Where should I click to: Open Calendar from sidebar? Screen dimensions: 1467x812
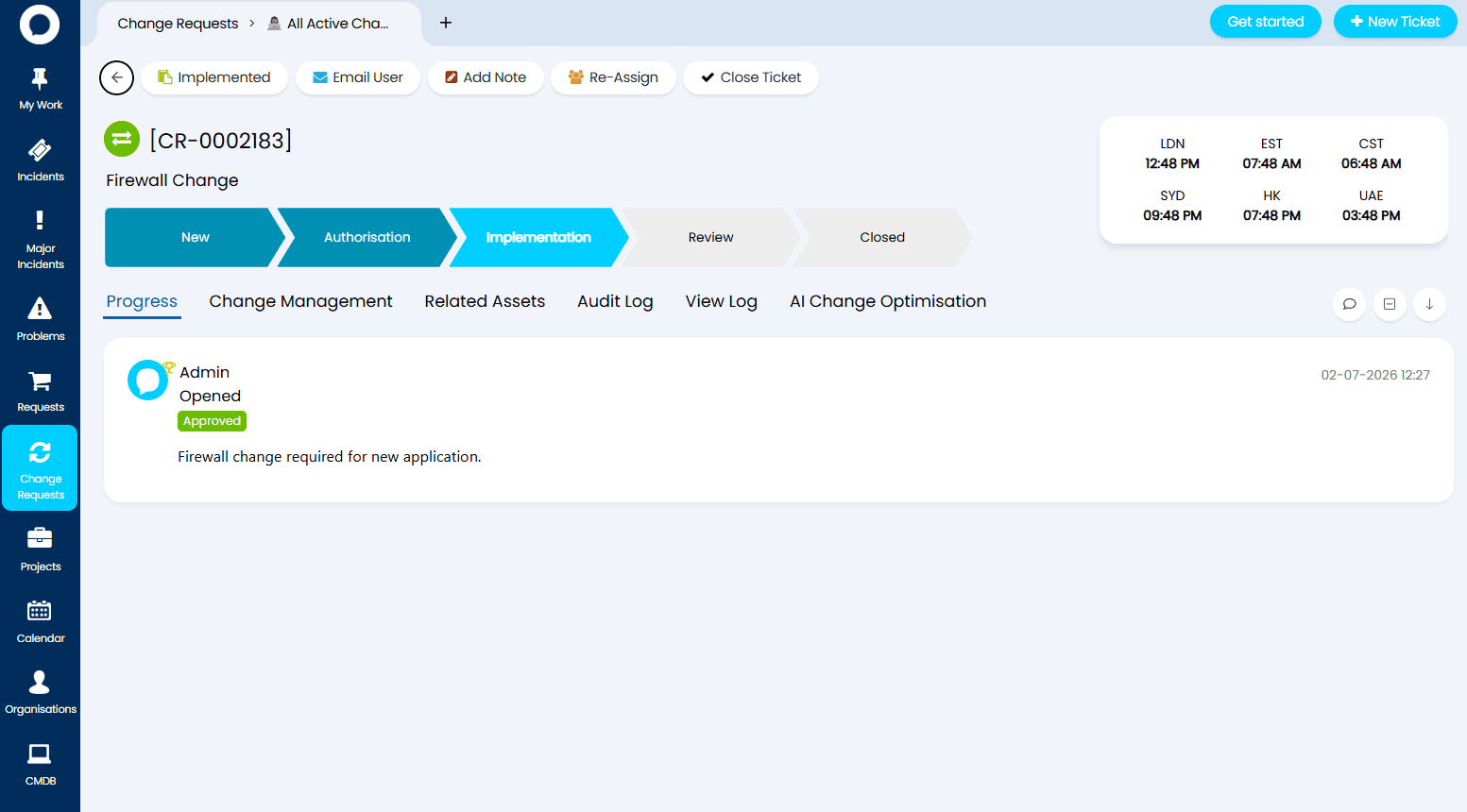click(40, 622)
